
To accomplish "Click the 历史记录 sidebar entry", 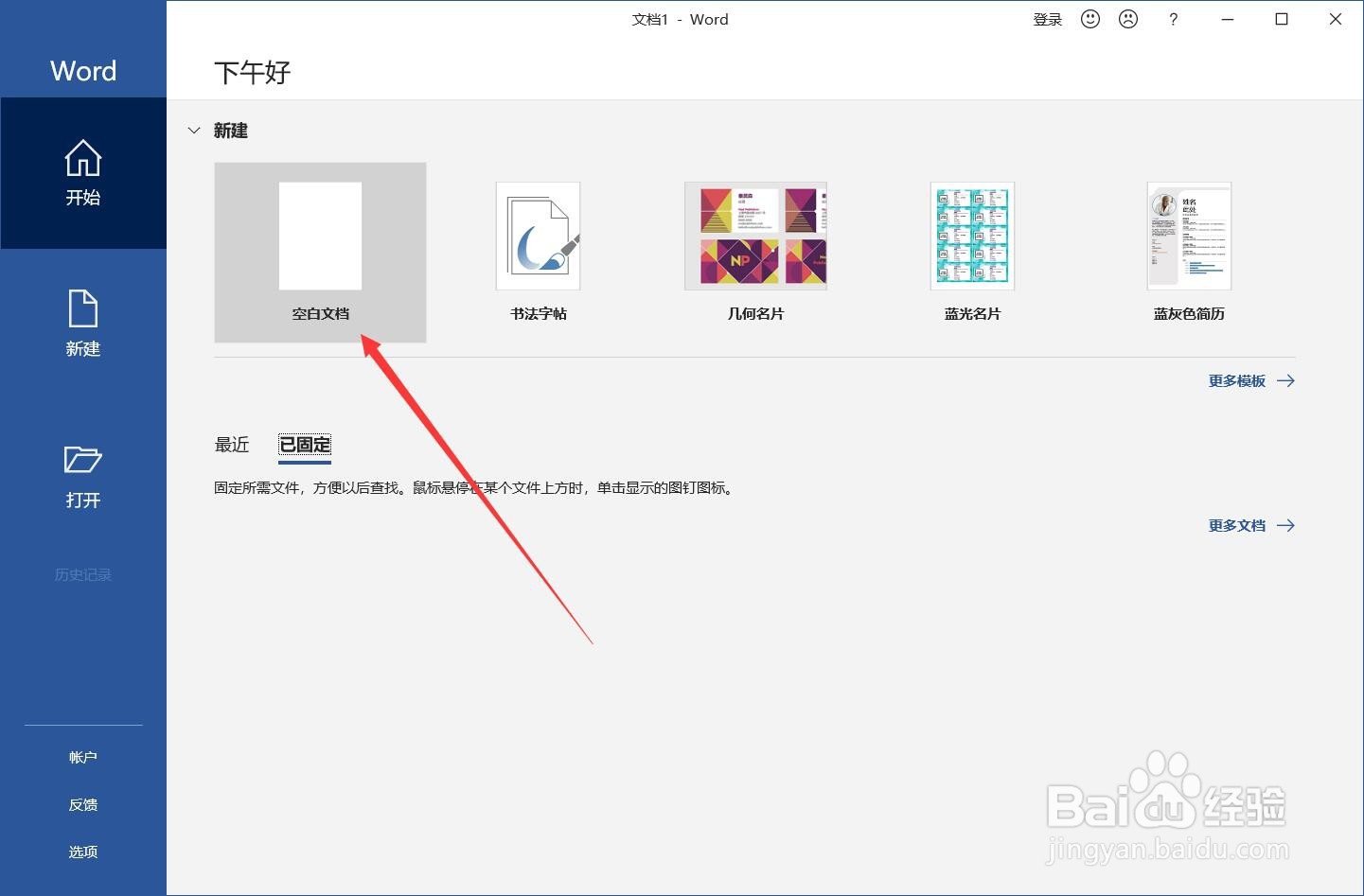I will pyautogui.click(x=83, y=575).
